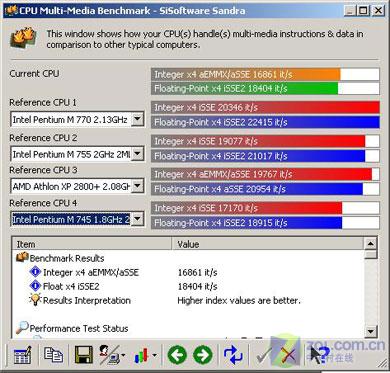Open the dropdown arrow next to user-computer icon

(123, 355)
